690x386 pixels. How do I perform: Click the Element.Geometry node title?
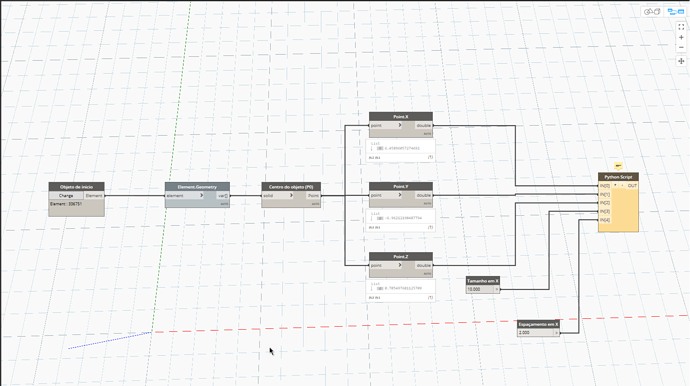click(197, 187)
